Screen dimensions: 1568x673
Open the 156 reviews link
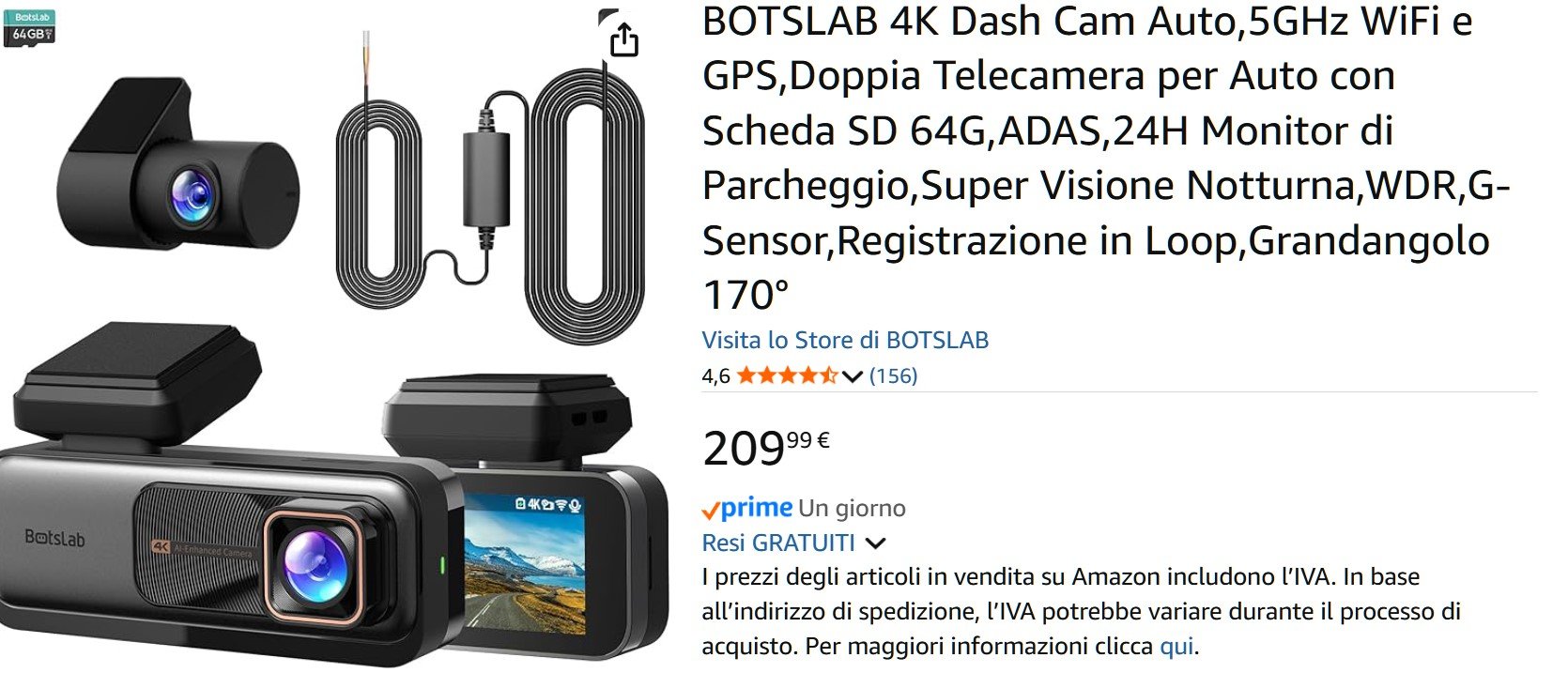893,376
